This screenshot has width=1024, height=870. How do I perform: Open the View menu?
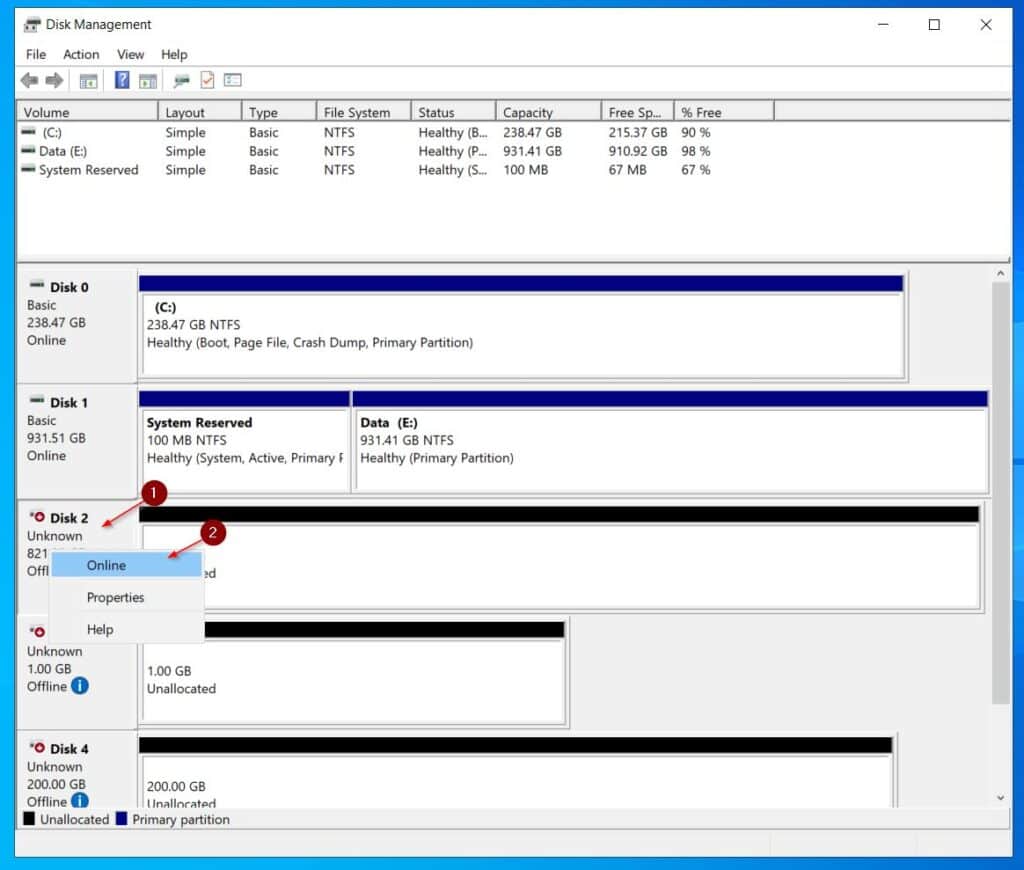[x=130, y=54]
